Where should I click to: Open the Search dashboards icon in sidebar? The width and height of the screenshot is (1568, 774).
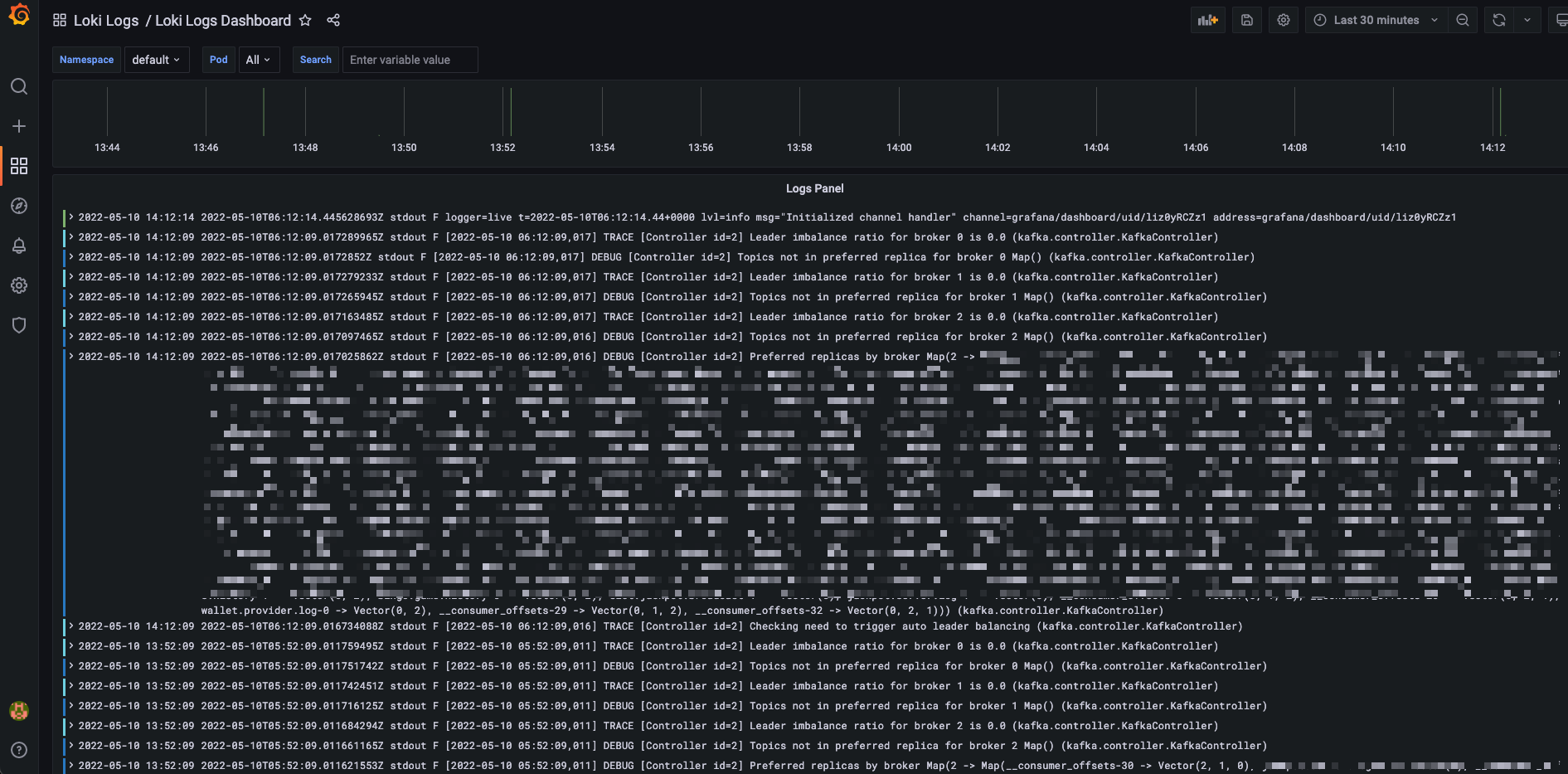tap(19, 86)
